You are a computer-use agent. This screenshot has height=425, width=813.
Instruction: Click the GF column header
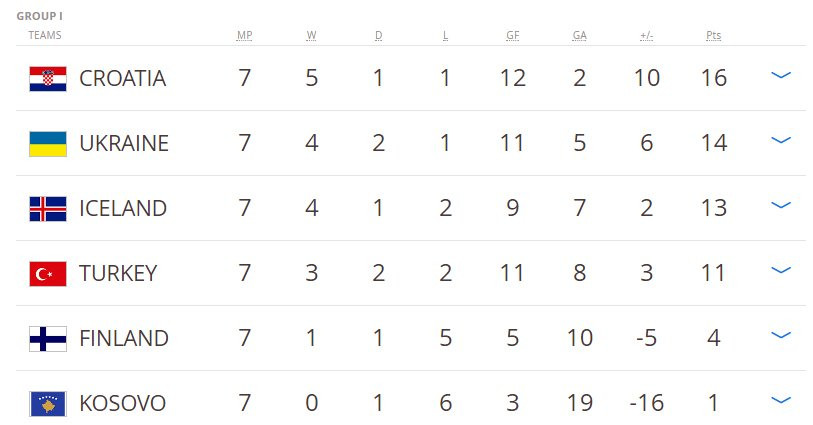pyautogui.click(x=512, y=36)
